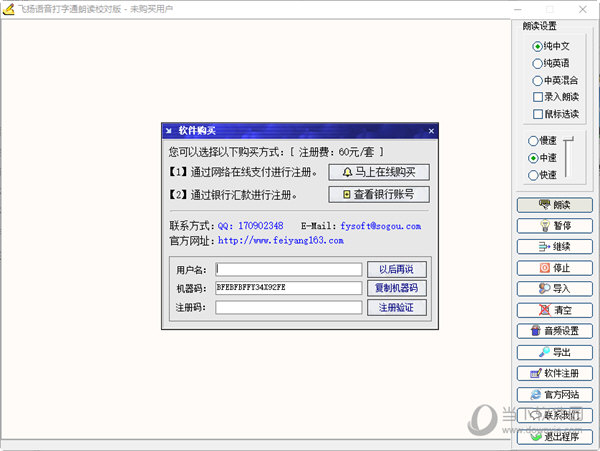Click 以后再说 later button
The image size is (600, 451).
(x=396, y=269)
